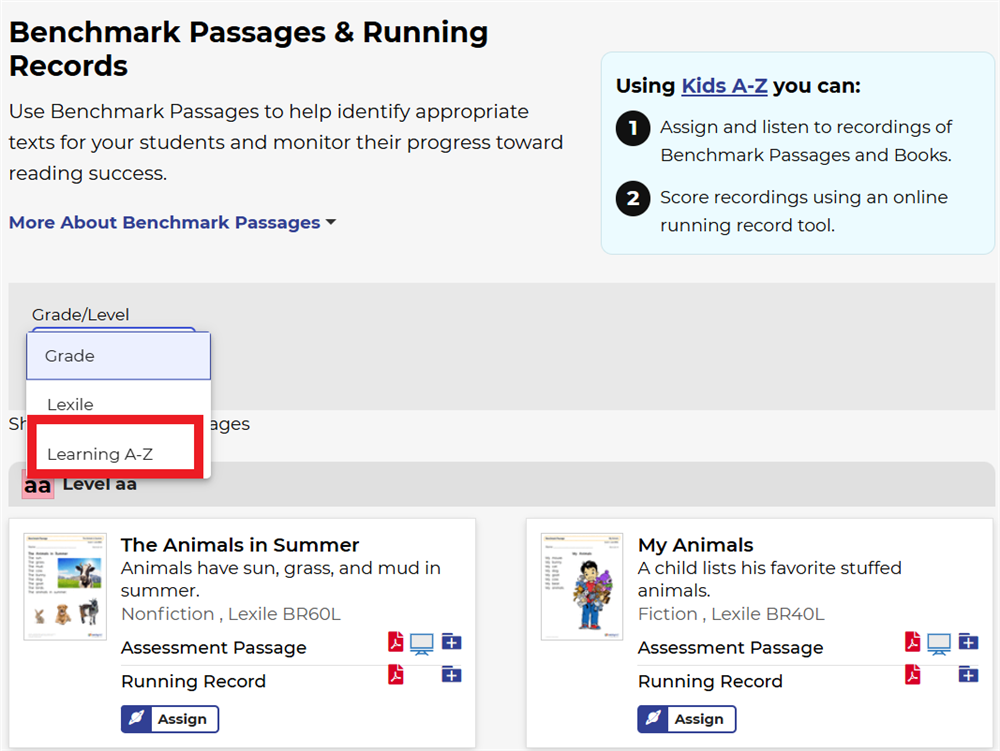Viewport: 1000px width, 751px height.
Task: Add The Animals in Summer running record to folder
Action: point(451,675)
